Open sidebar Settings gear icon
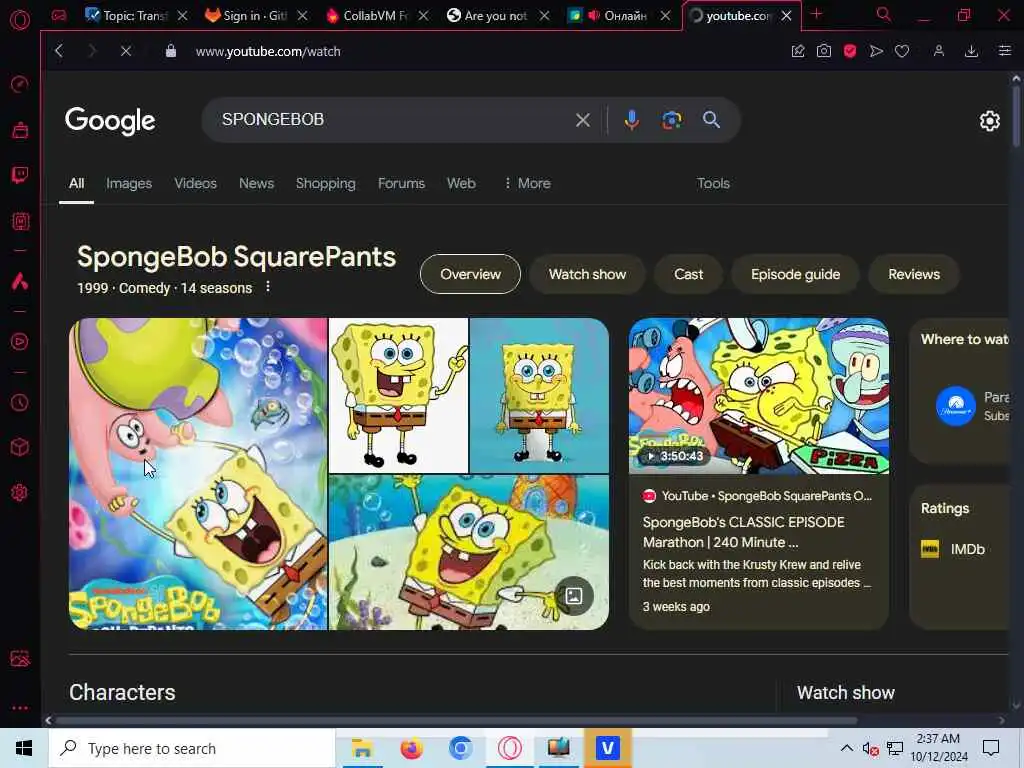The image size is (1024, 768). coord(20,492)
